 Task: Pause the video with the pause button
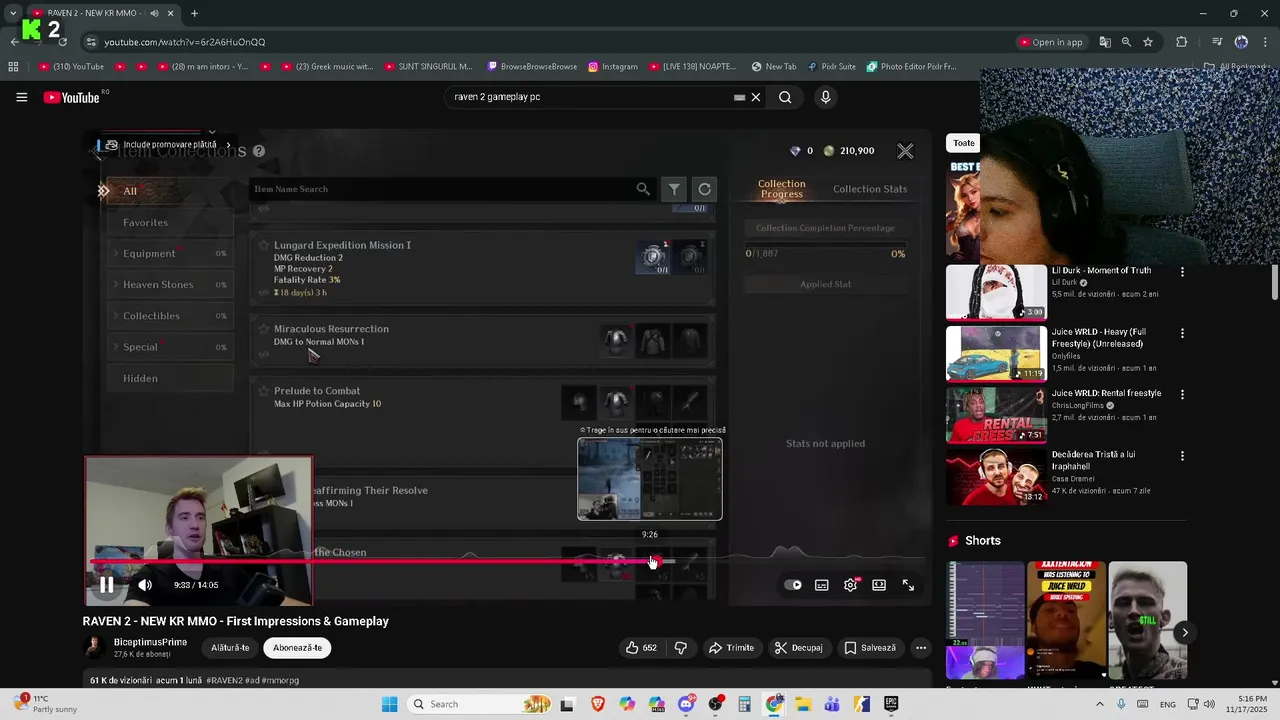coord(106,585)
